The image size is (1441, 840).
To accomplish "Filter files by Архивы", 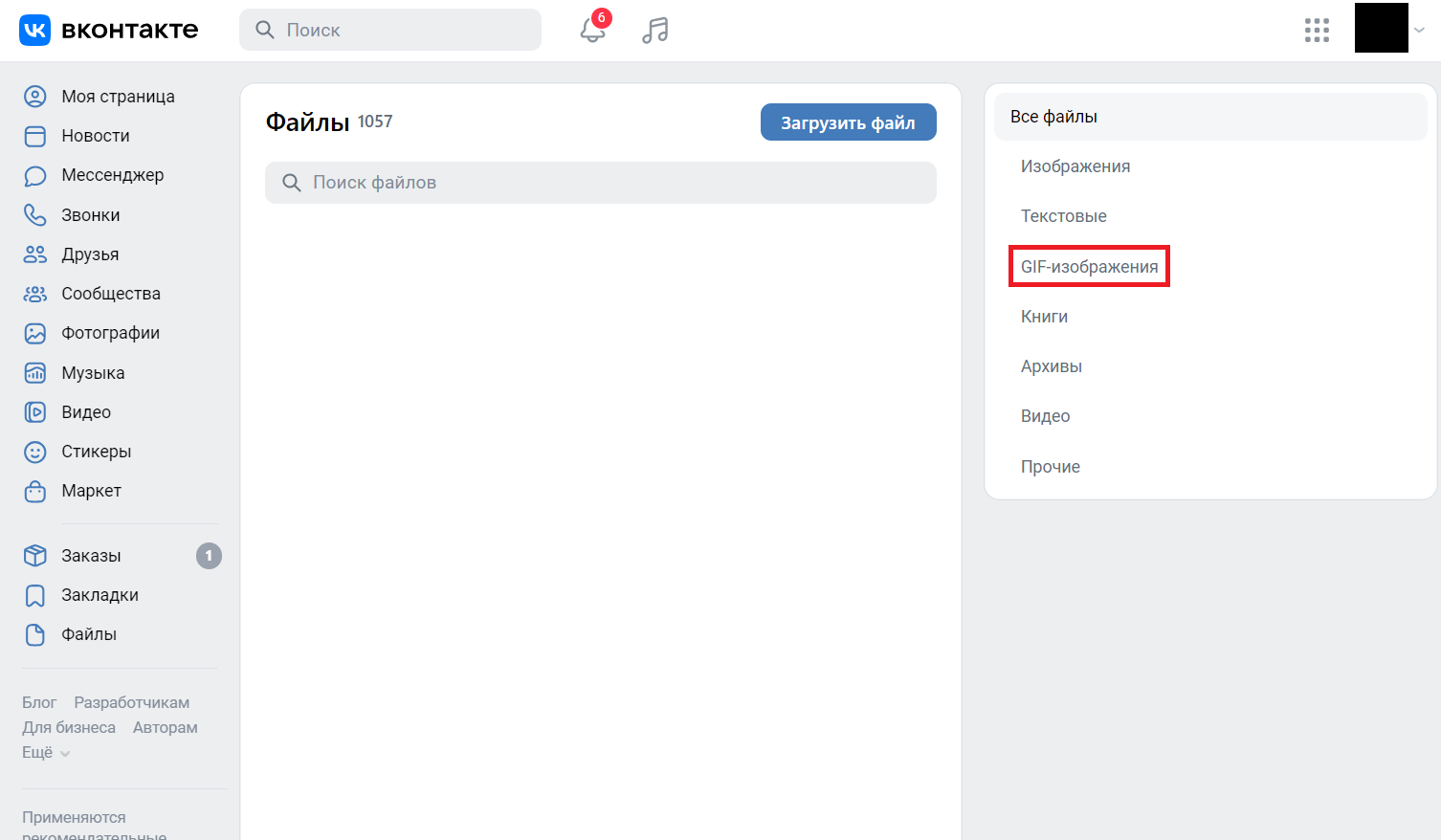I will pos(1052,366).
